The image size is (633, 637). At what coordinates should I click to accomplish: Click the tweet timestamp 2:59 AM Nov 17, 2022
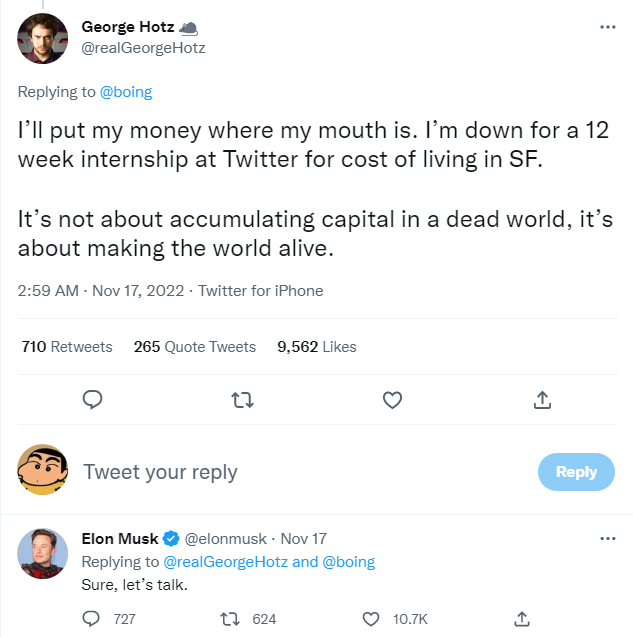94,291
